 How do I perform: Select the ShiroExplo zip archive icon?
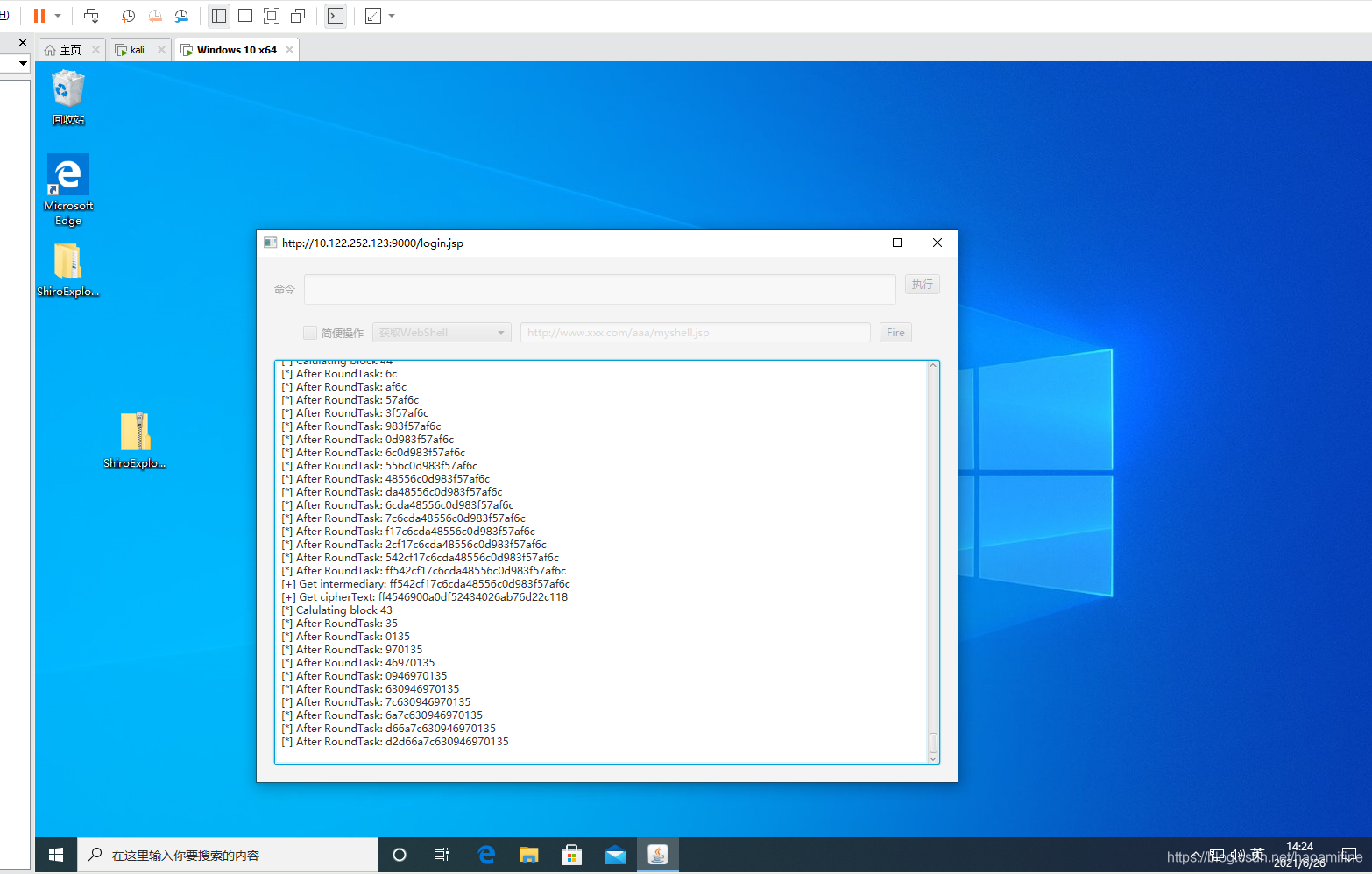(135, 441)
